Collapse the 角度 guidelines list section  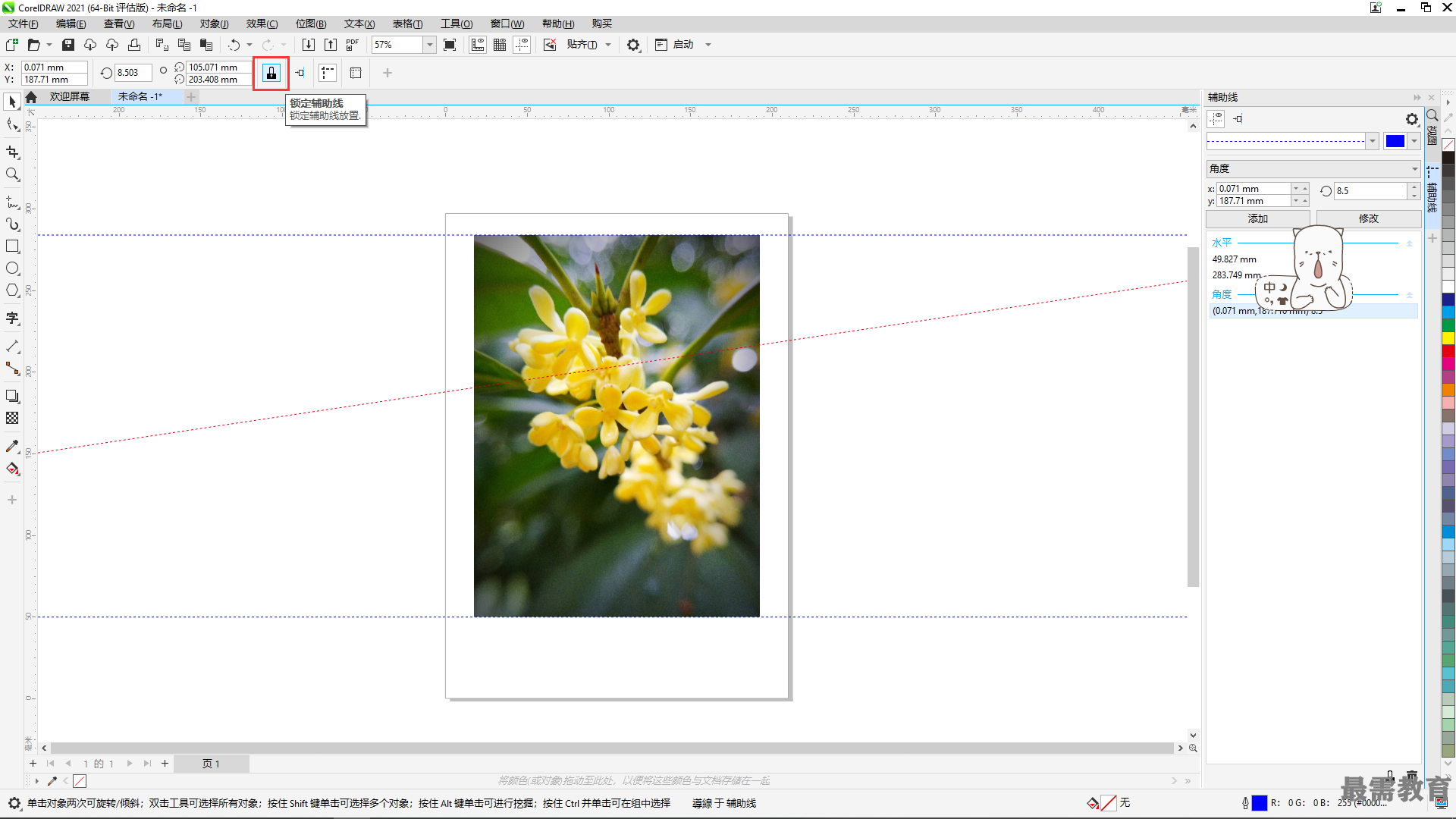tap(1410, 295)
